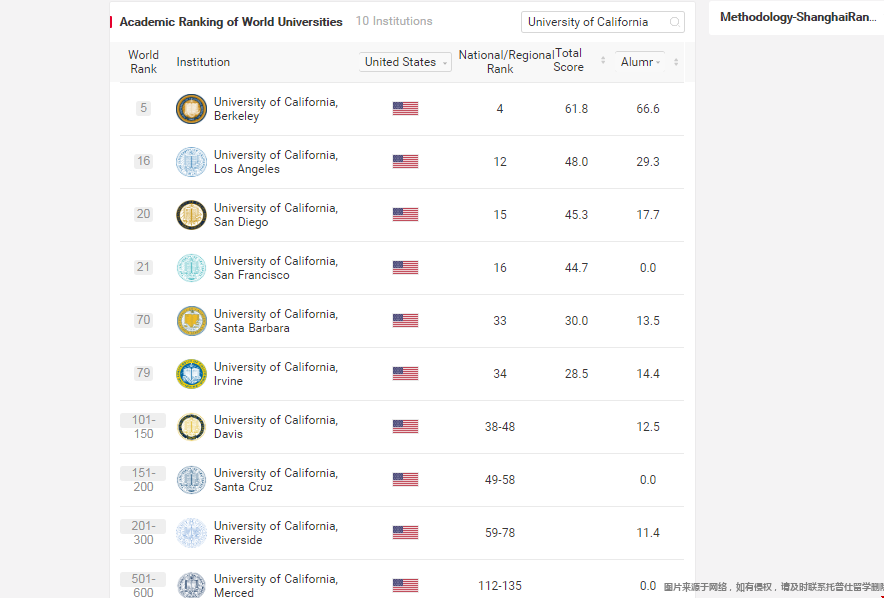Click the UC Berkeley seal logo
Screen dimensions: 884x598
[x=191, y=109]
